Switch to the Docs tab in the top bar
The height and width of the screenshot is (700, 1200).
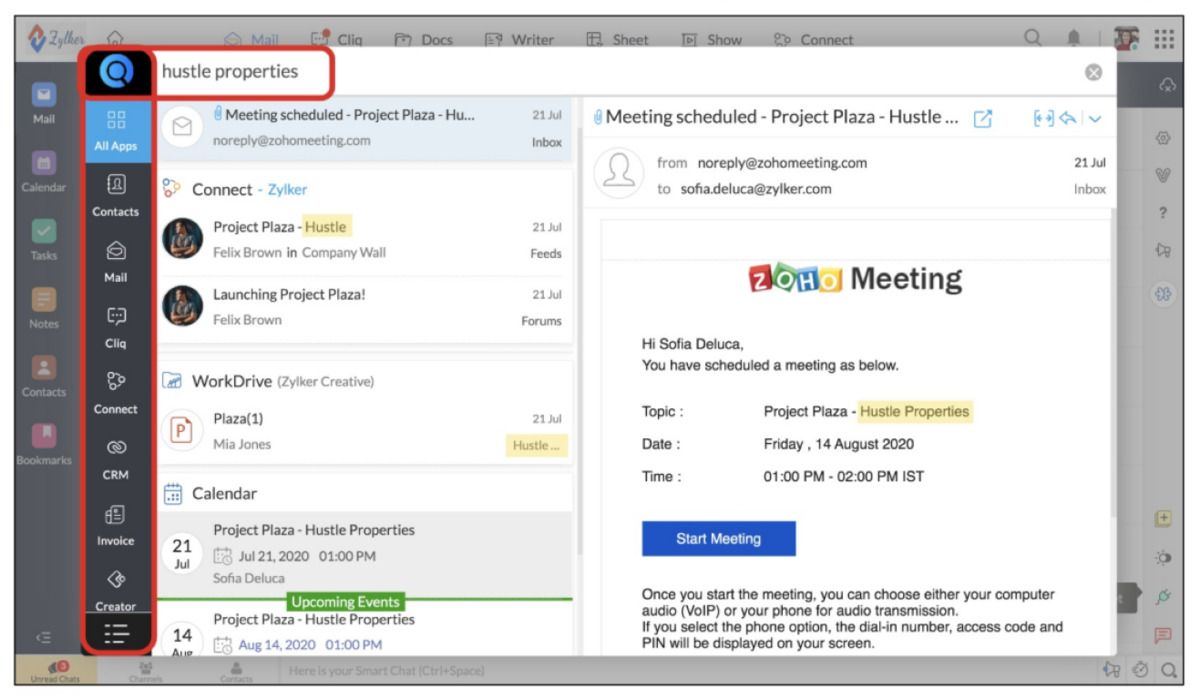click(x=424, y=40)
